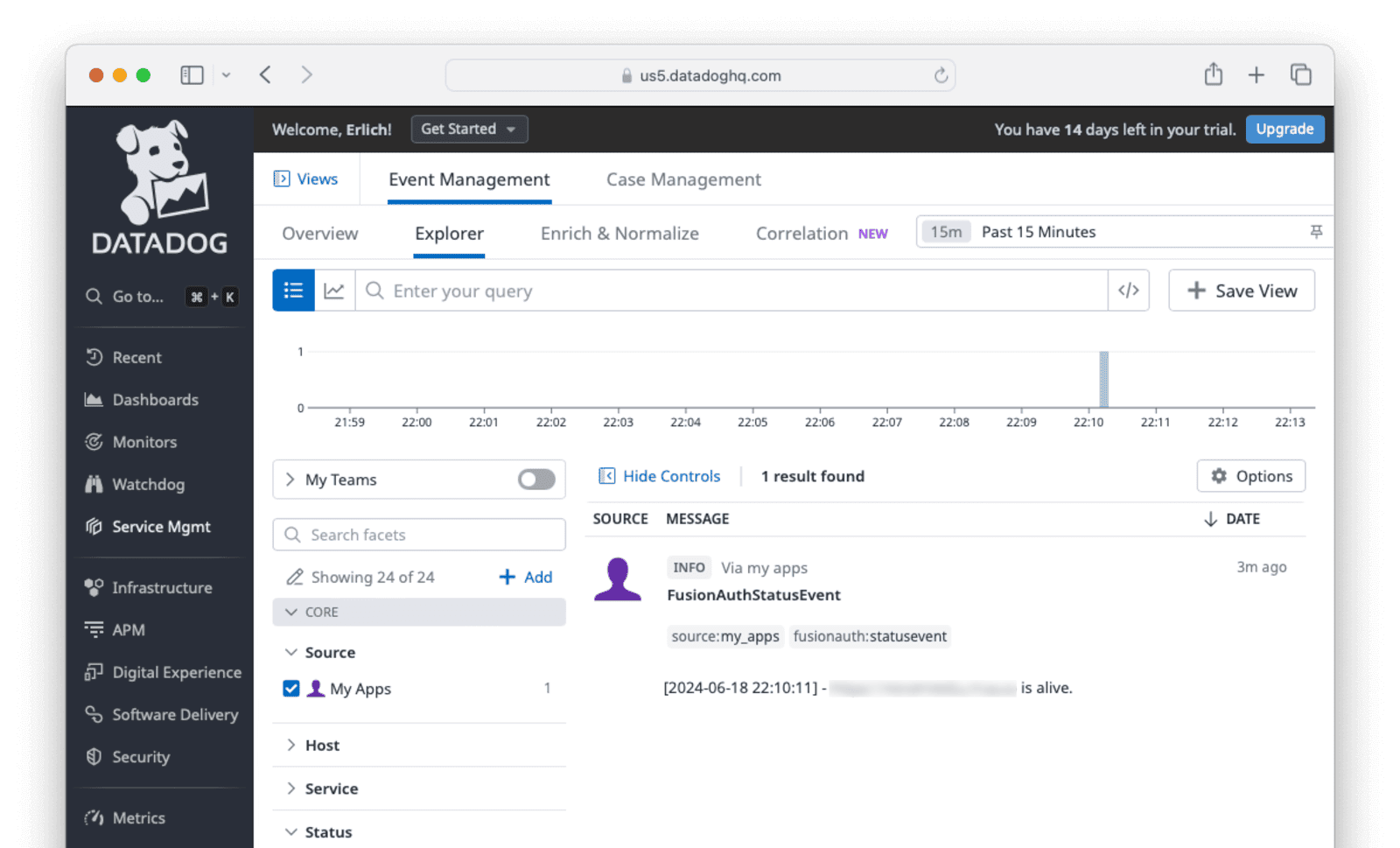
Task: Click the DATE sort arrow icon
Action: 1210,519
